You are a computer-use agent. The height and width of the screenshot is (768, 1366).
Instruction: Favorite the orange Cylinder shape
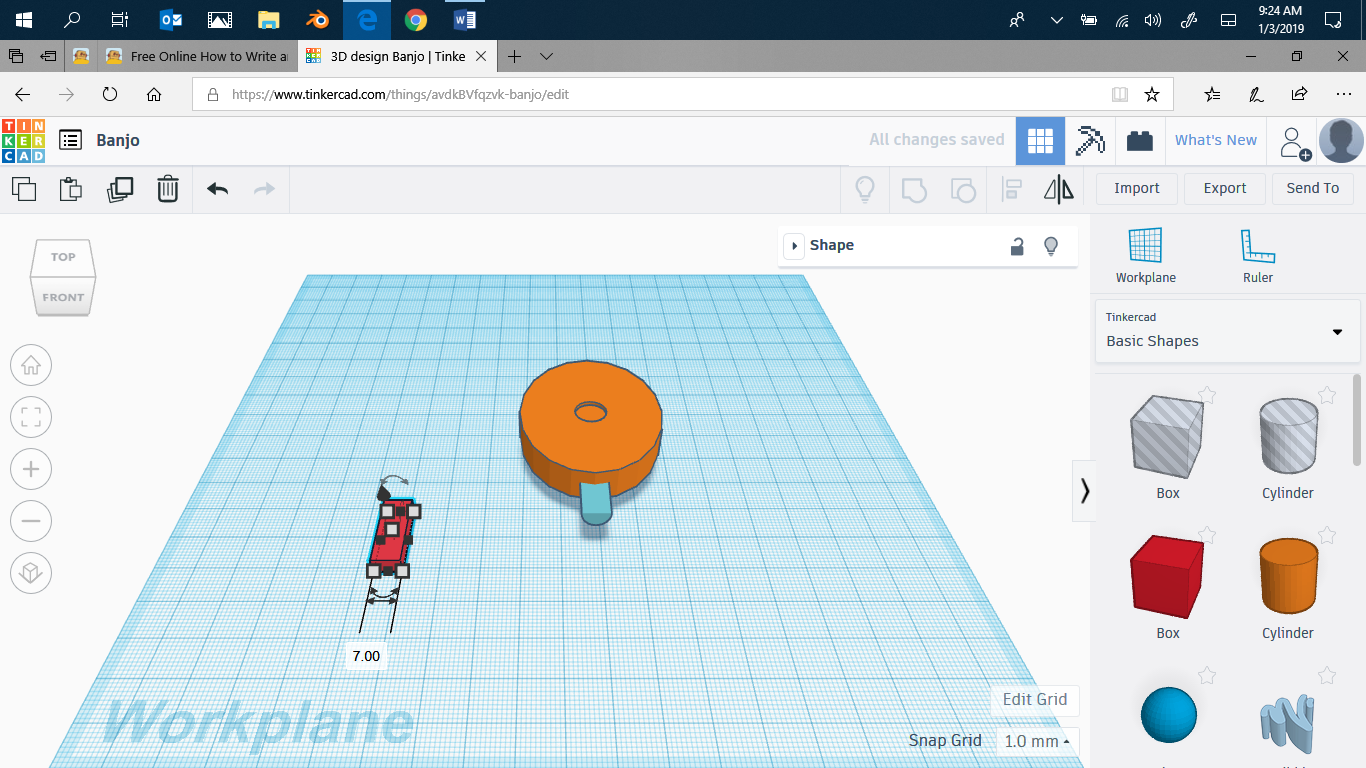tap(1327, 535)
